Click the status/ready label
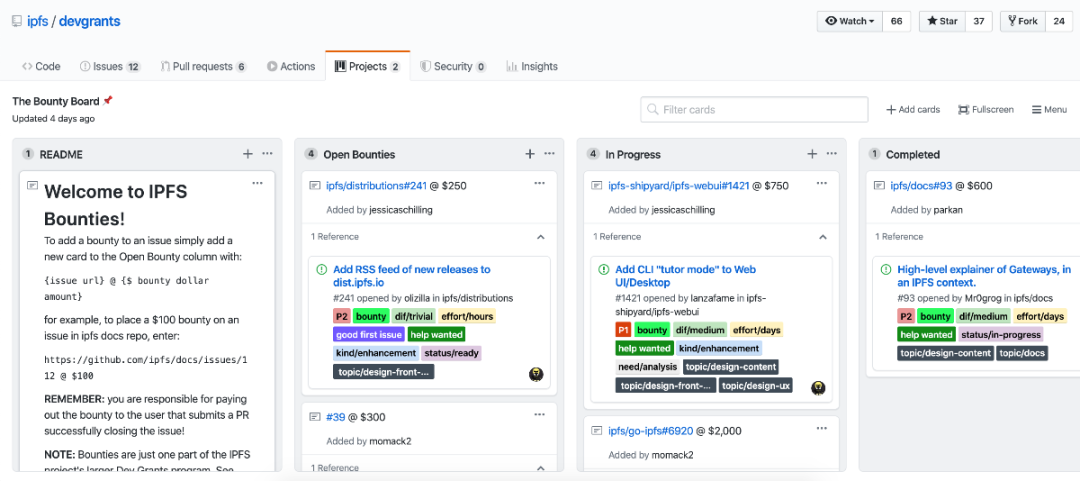Image resolution: width=1080 pixels, height=481 pixels. [451, 353]
